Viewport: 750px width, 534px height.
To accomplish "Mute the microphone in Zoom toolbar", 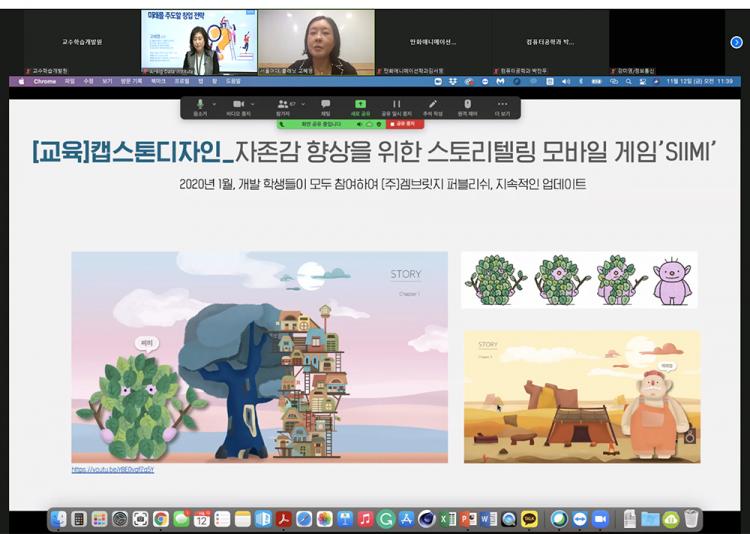I will [201, 104].
